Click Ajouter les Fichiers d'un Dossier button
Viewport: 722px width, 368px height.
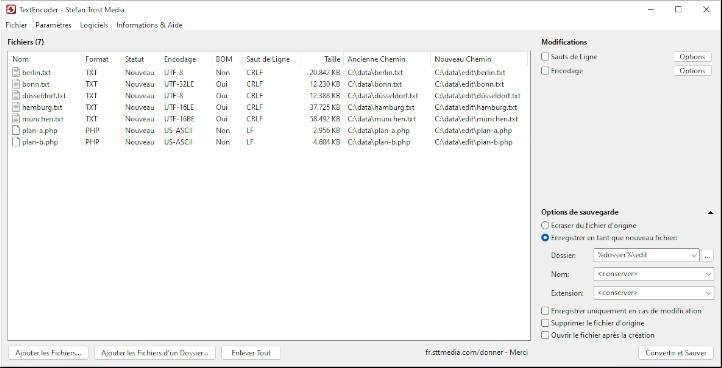(x=155, y=353)
